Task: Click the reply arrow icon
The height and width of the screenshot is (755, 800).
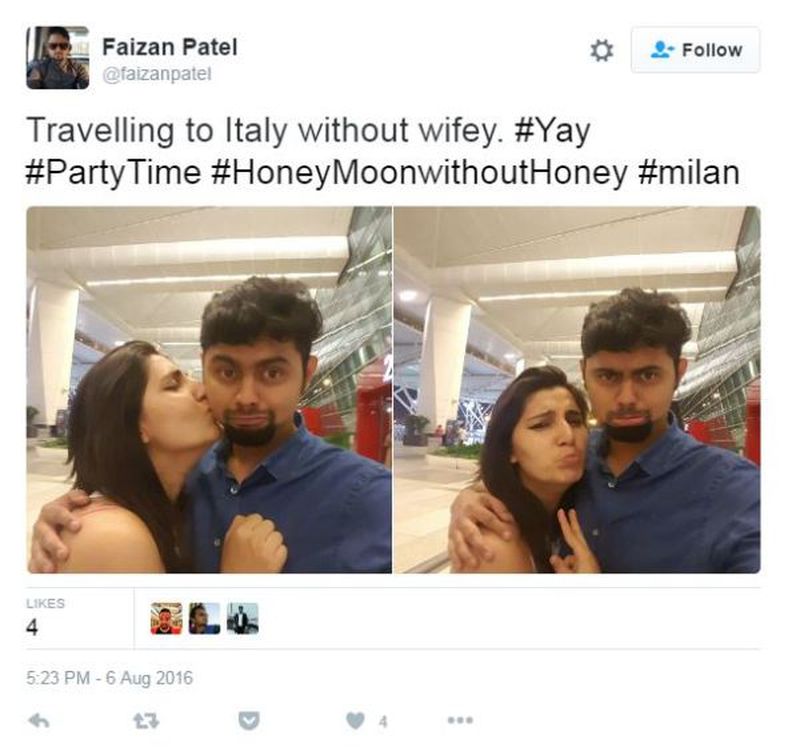Action: pyautogui.click(x=39, y=720)
